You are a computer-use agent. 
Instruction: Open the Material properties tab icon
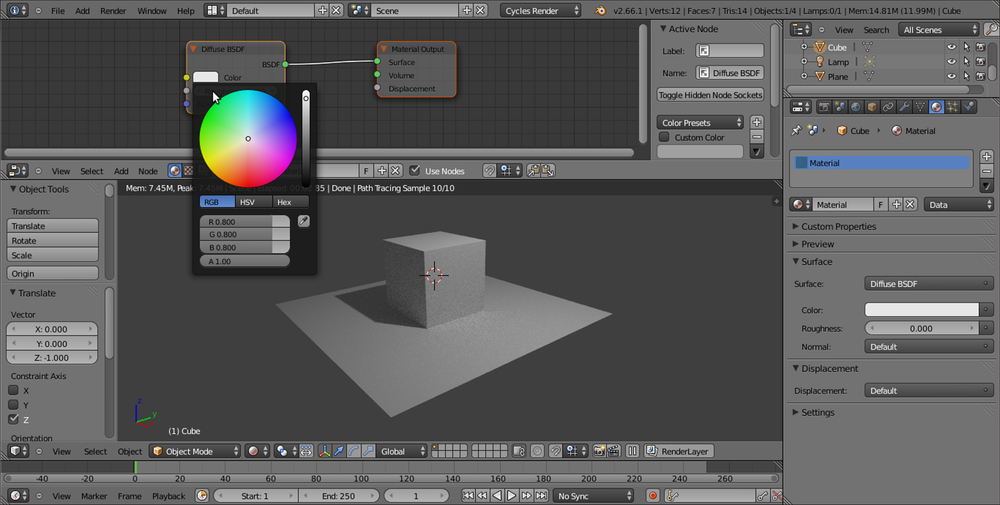[936, 107]
